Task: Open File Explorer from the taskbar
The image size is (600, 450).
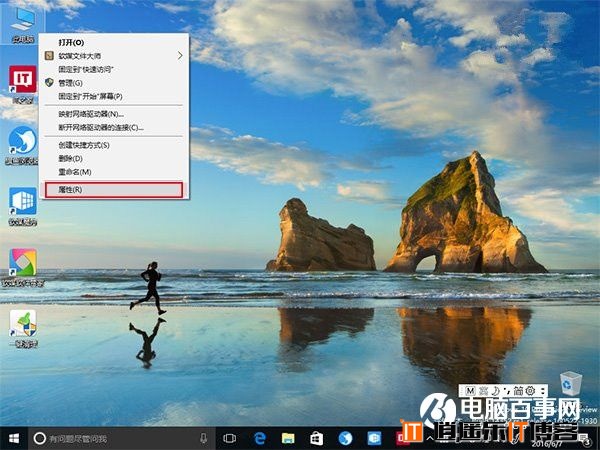Action: (288, 438)
